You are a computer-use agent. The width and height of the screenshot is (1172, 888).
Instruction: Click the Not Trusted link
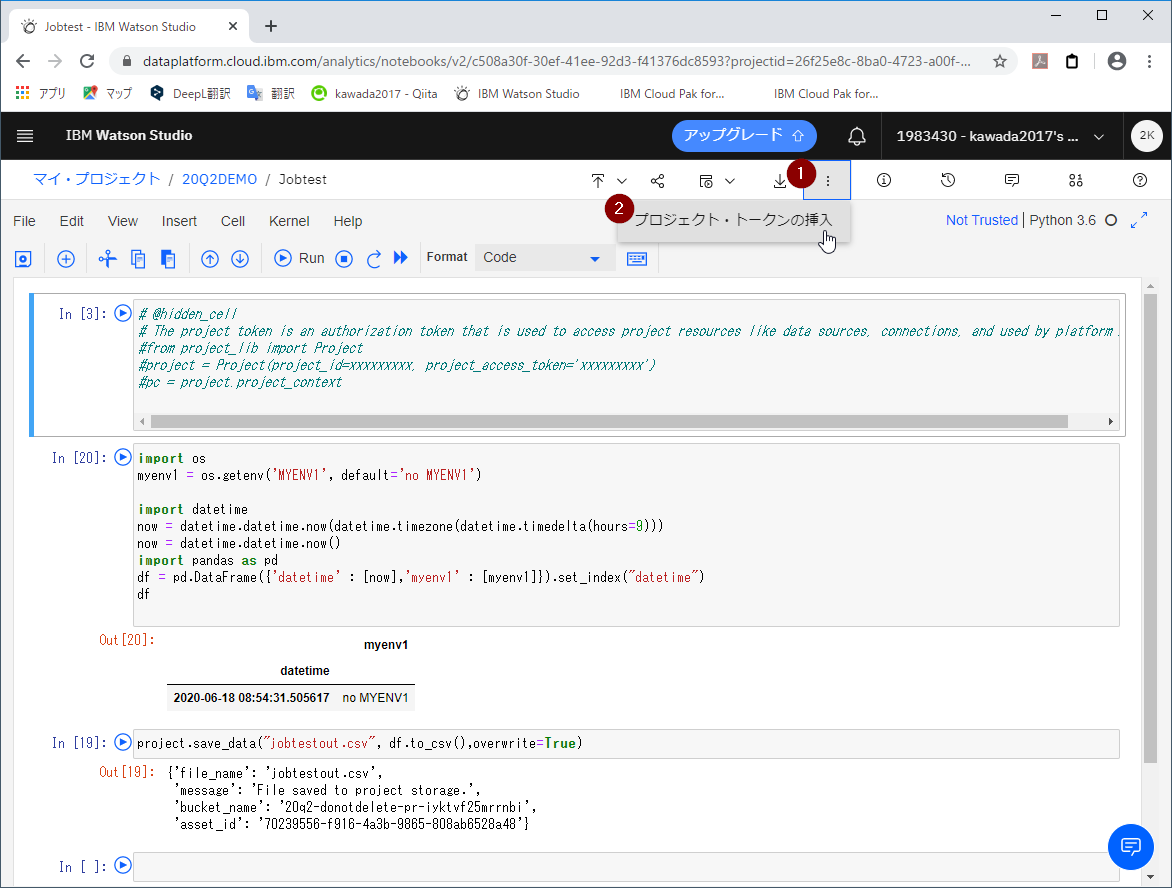point(981,221)
